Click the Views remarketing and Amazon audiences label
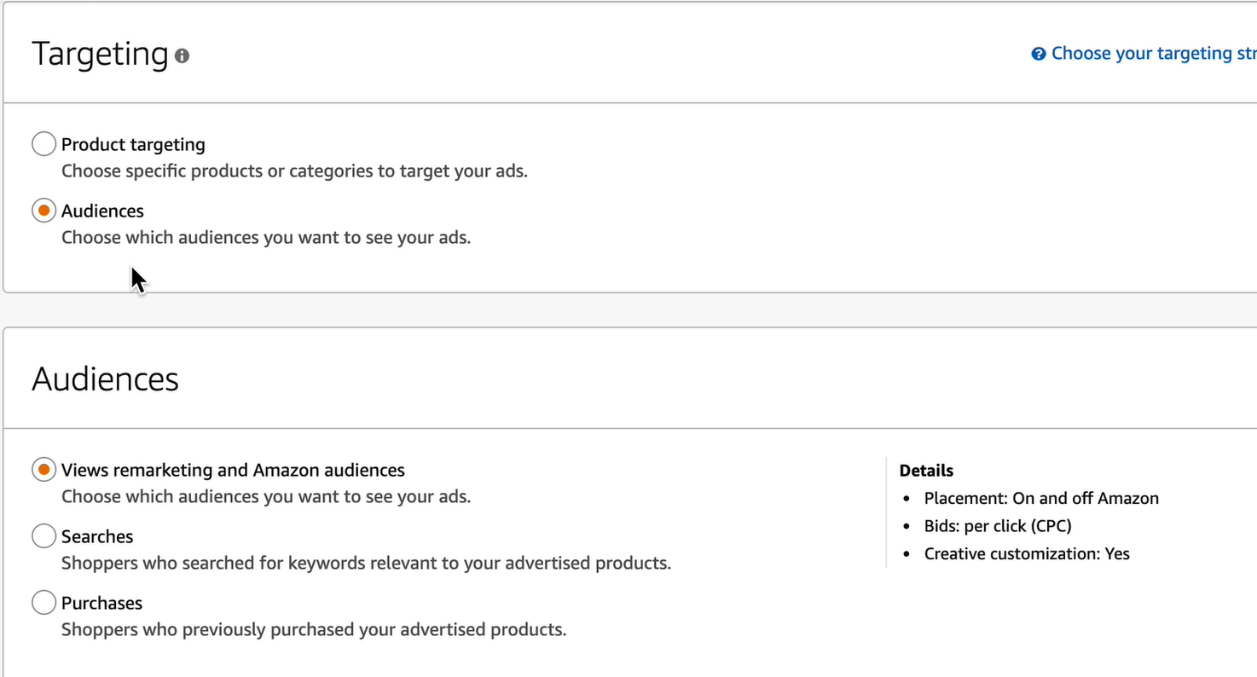1257x677 pixels. tap(233, 470)
